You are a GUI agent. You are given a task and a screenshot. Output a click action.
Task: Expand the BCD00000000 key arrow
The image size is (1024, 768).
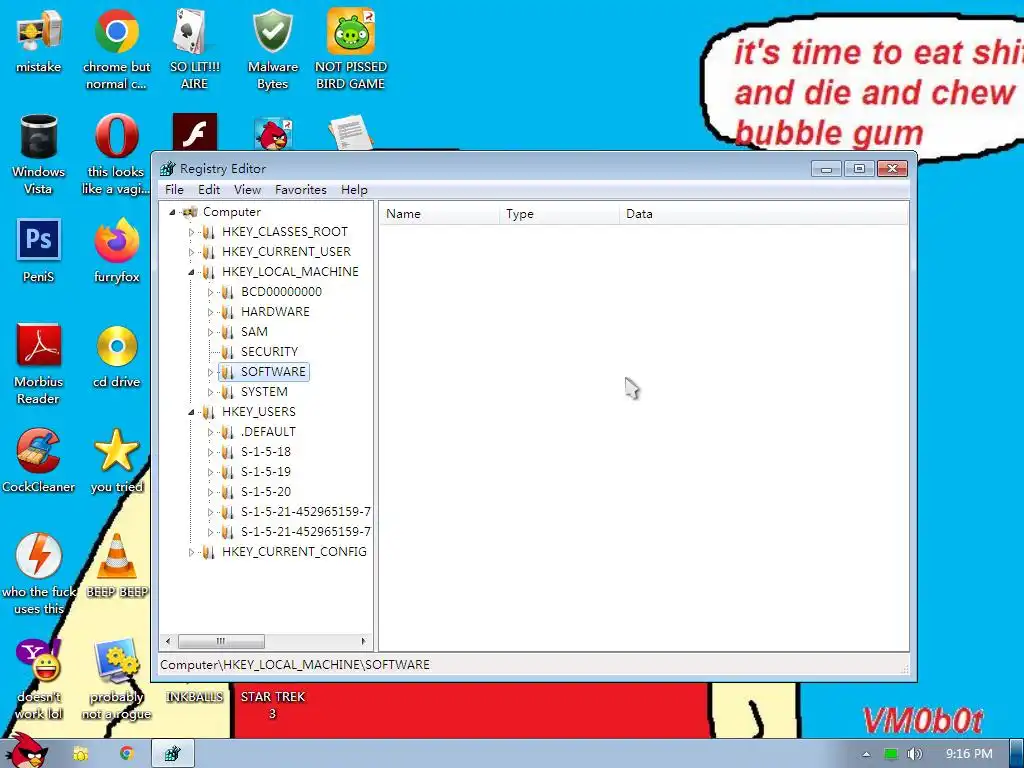210,292
